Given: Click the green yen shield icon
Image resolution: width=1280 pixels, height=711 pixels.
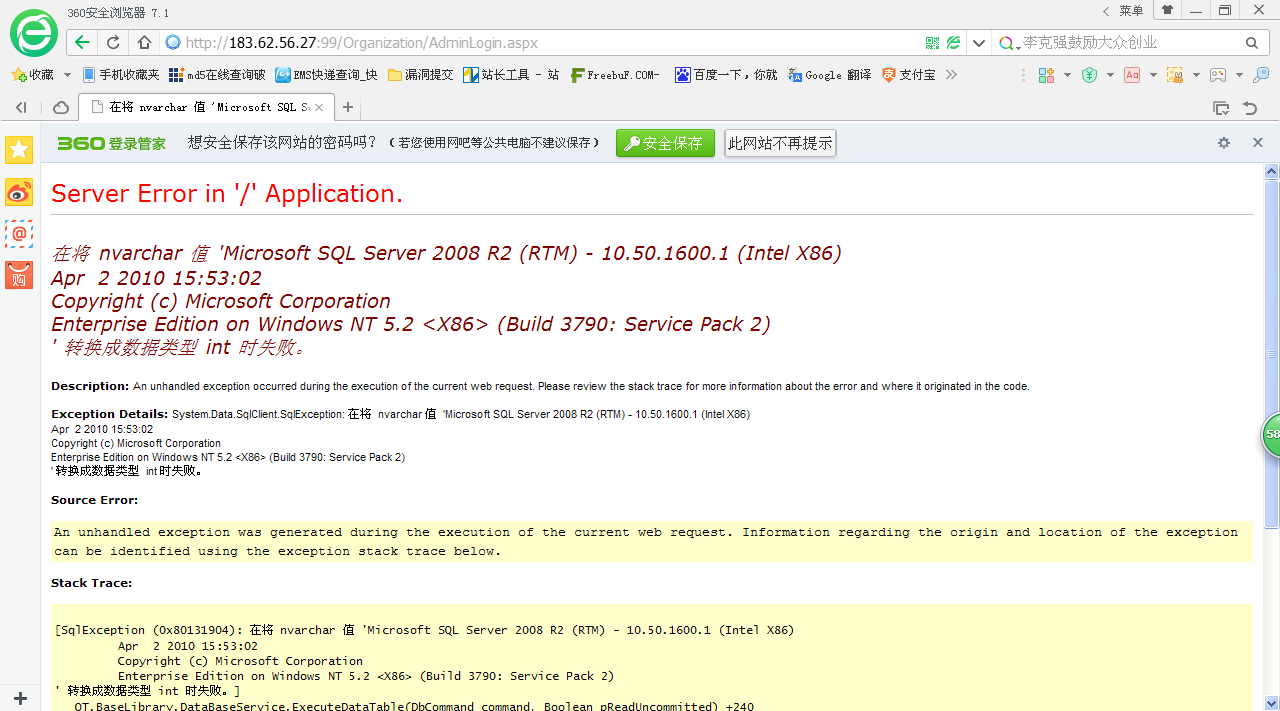Looking at the screenshot, I should click(1090, 75).
